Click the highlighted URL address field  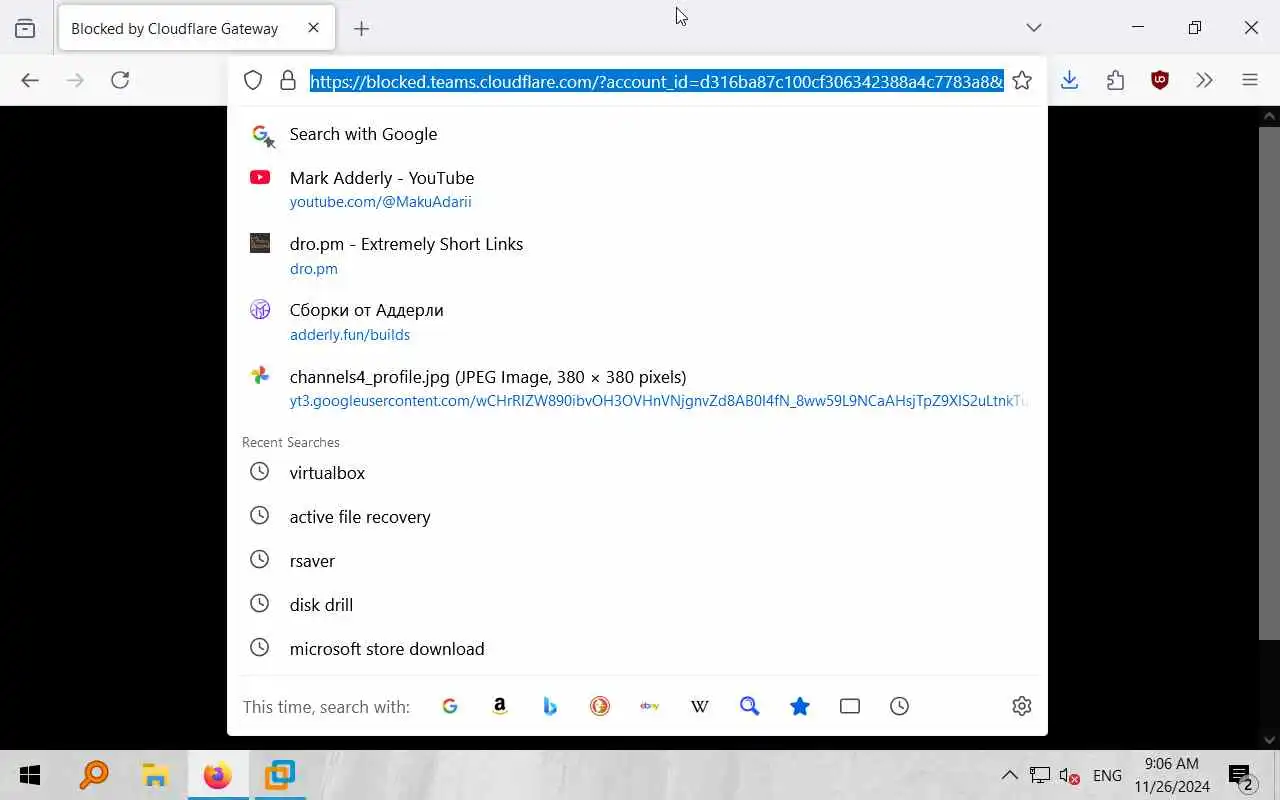[656, 81]
